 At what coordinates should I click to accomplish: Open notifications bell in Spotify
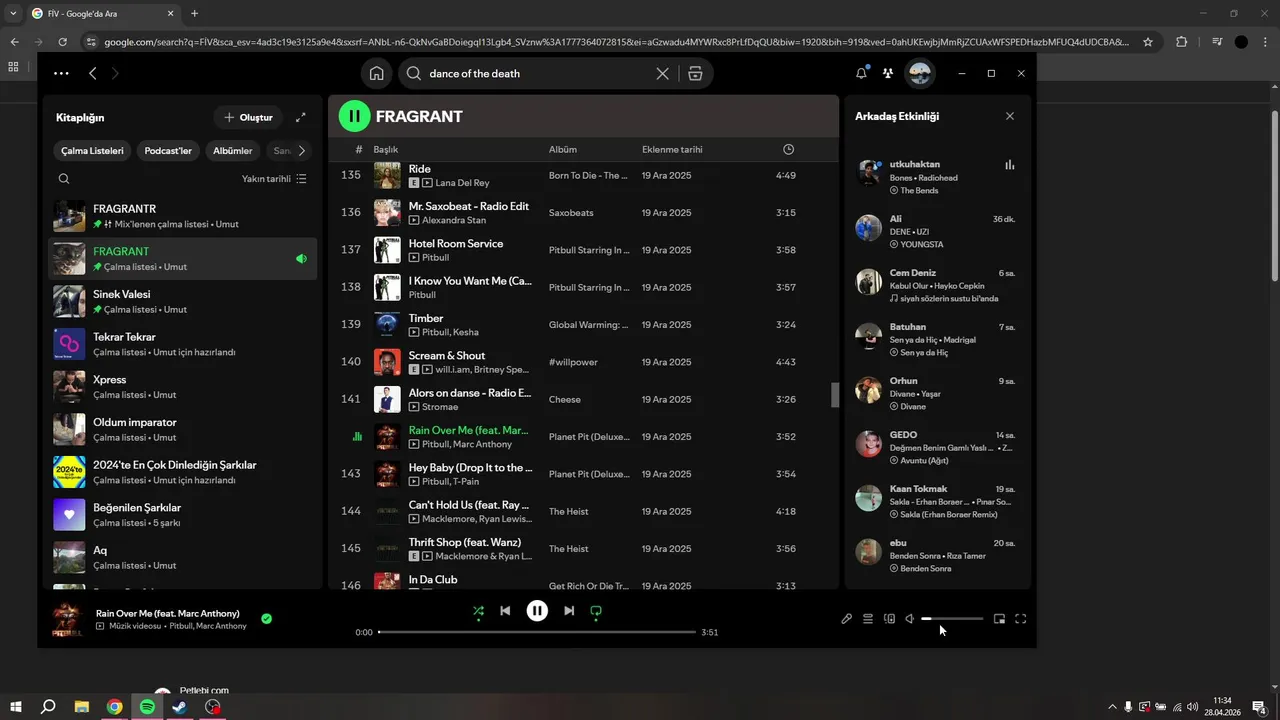coord(861,73)
